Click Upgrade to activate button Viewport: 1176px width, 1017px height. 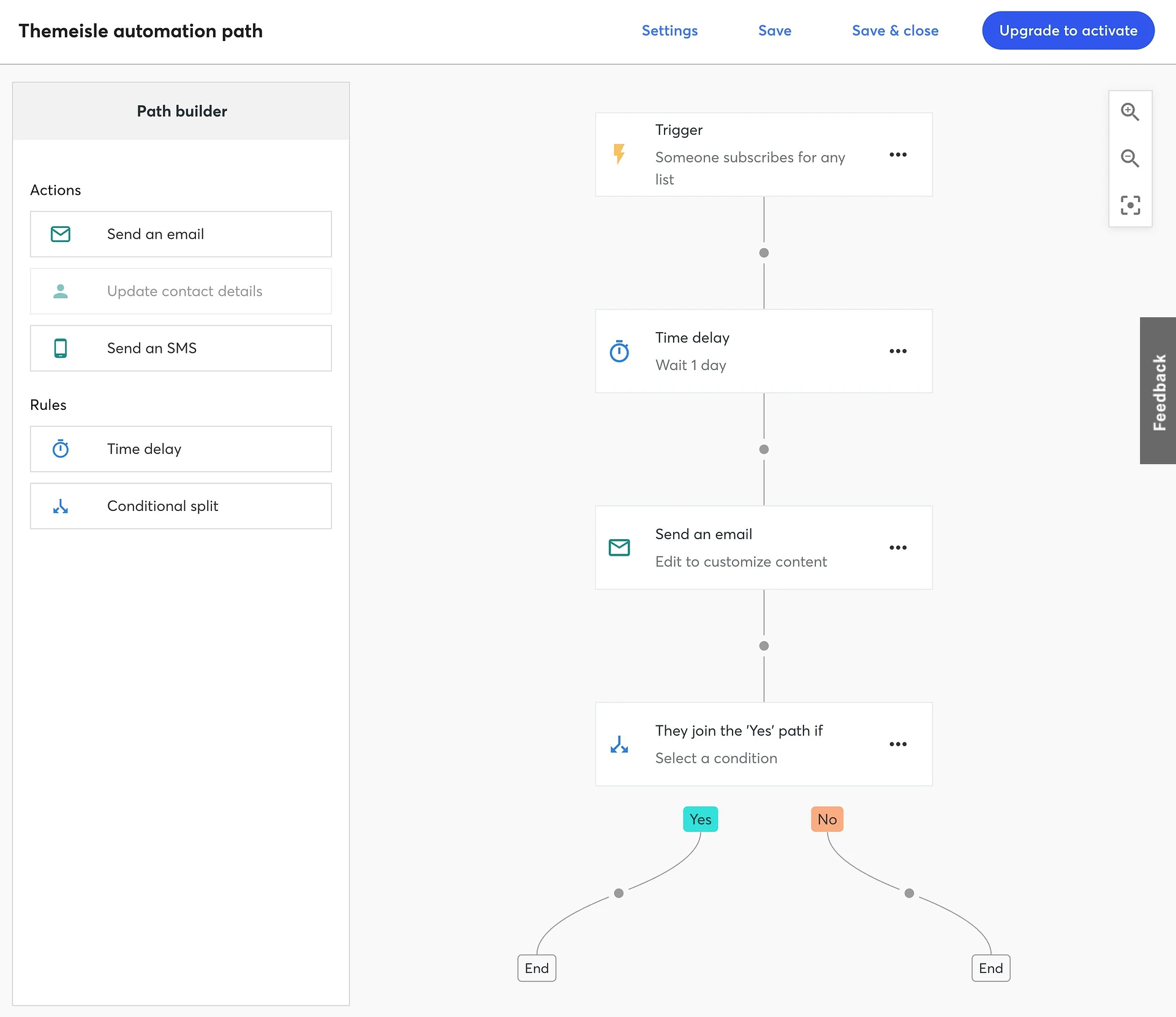(1068, 30)
